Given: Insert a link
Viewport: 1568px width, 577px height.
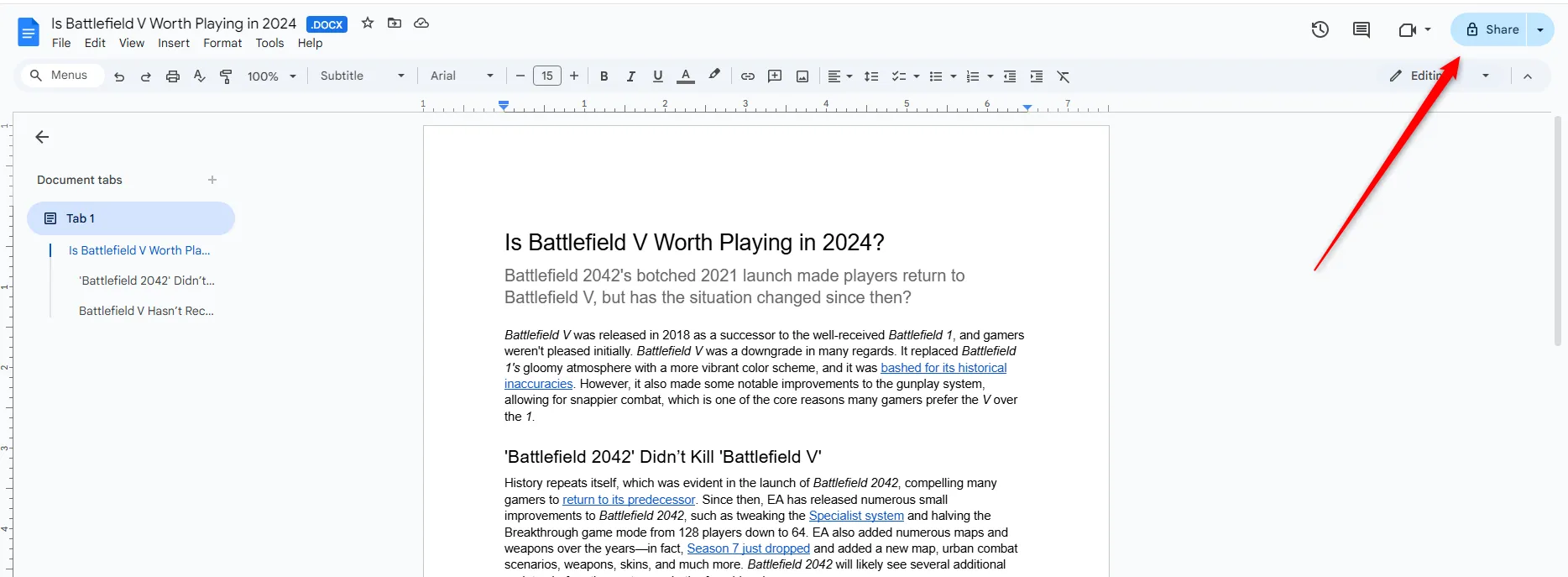Looking at the screenshot, I should click(x=747, y=76).
